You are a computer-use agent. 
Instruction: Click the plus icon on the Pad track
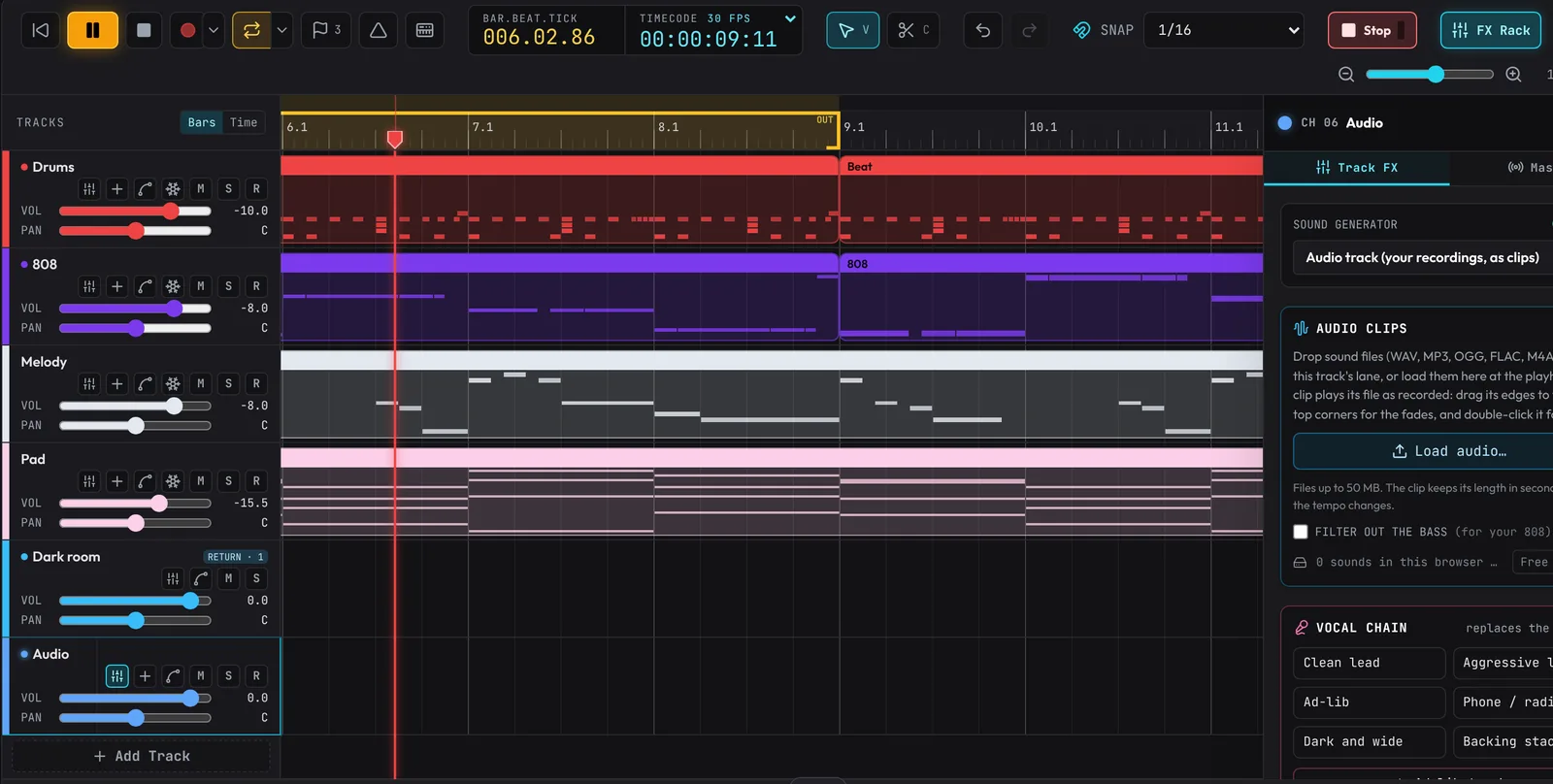116,481
